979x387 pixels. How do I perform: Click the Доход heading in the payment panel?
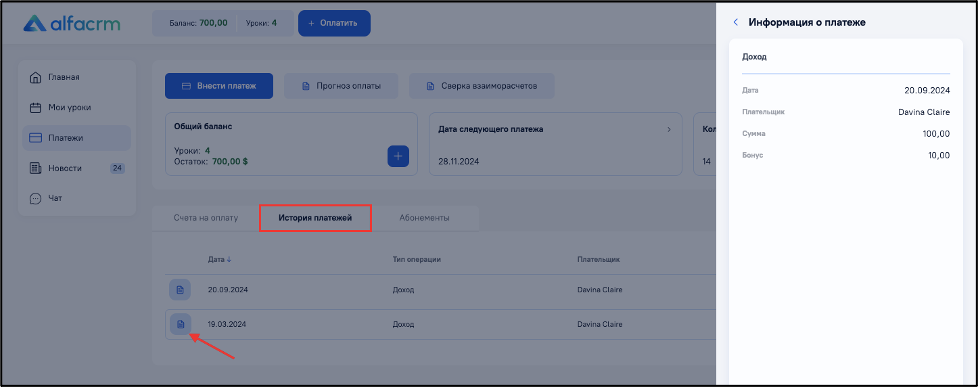pos(754,57)
